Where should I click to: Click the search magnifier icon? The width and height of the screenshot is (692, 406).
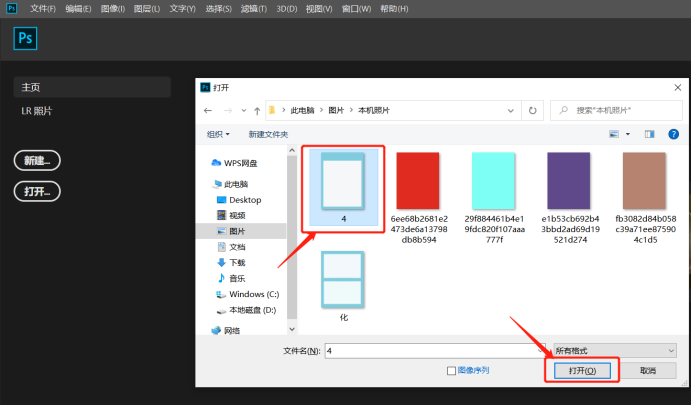[x=564, y=110]
